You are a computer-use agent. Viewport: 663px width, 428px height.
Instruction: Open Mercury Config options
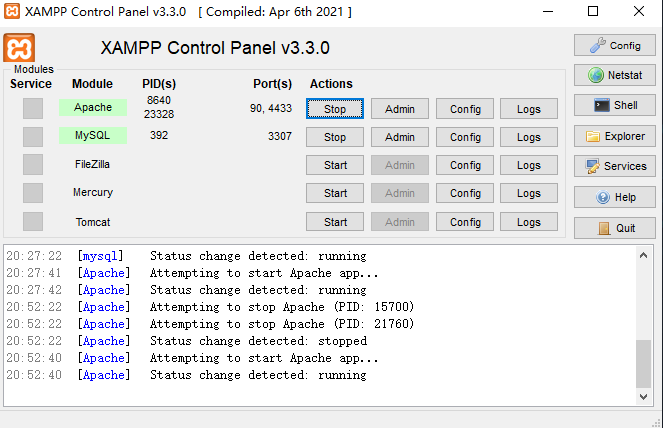(465, 193)
